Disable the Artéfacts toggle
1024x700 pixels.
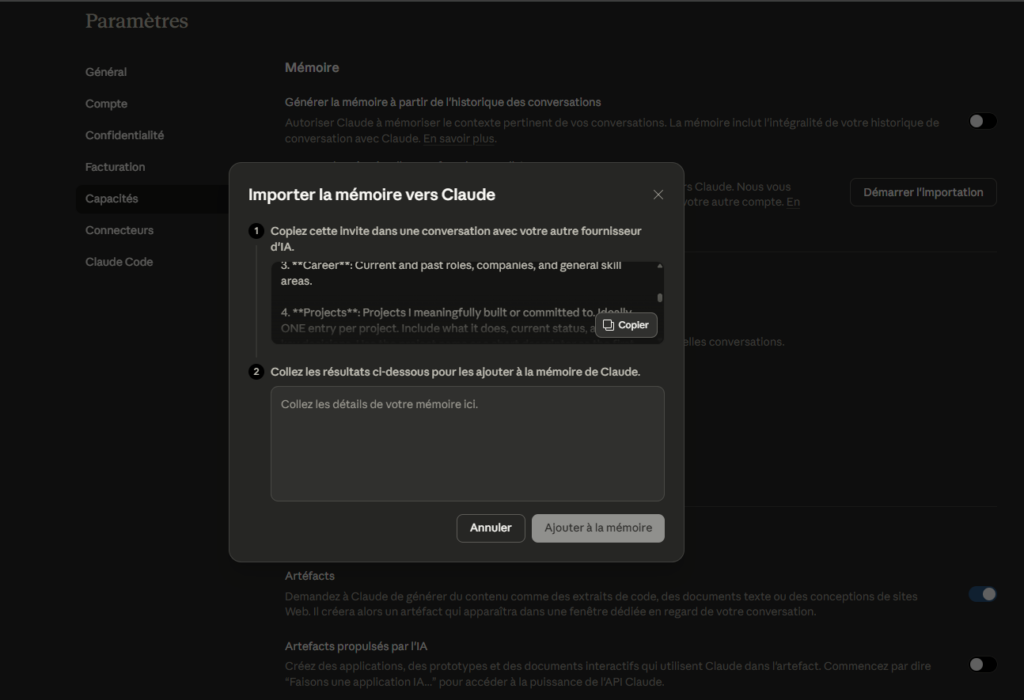click(982, 594)
